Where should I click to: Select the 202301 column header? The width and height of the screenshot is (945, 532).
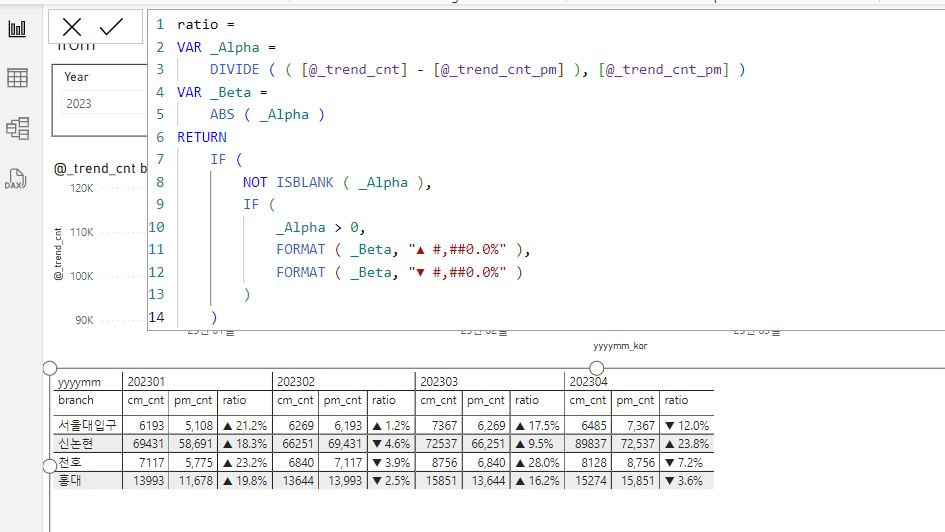(x=146, y=382)
